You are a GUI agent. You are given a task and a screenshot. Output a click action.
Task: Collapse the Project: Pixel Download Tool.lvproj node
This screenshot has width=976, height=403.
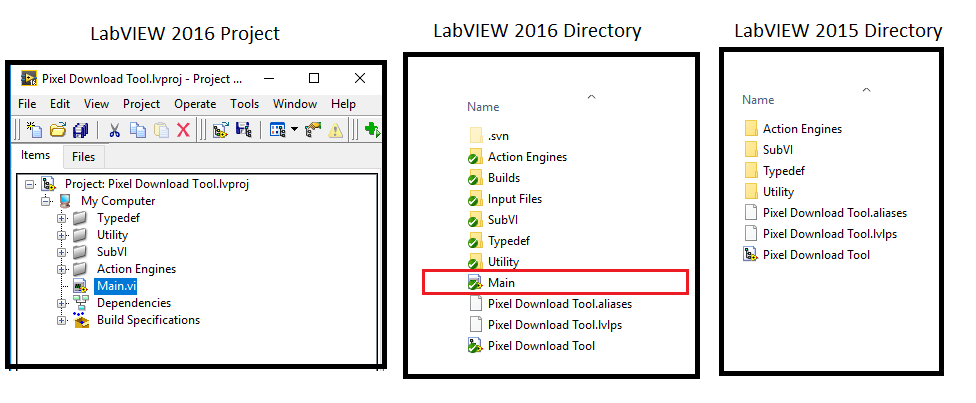29,184
